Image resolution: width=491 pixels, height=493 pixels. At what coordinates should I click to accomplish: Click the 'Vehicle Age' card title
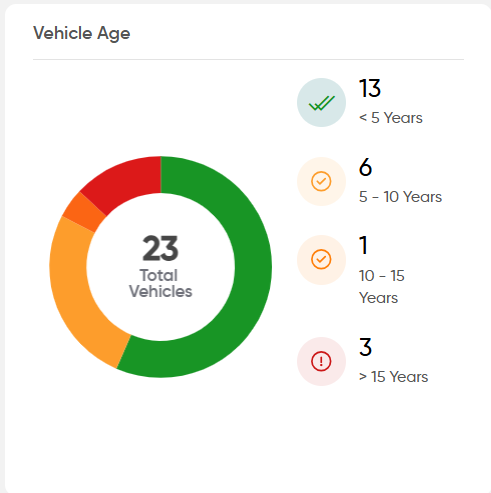coord(82,34)
